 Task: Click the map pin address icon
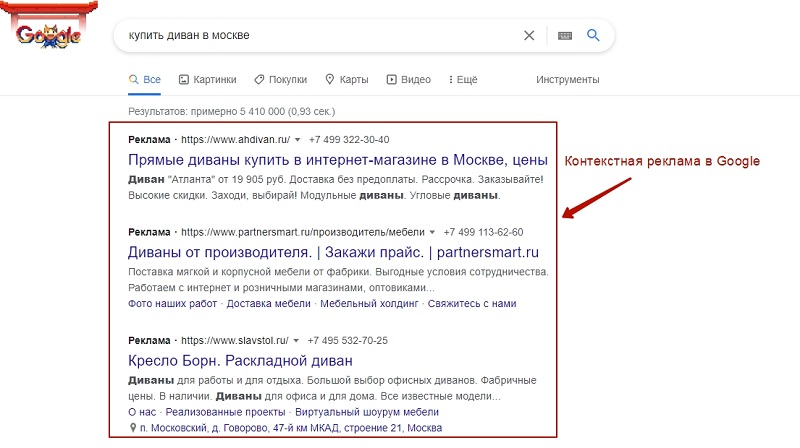[x=133, y=428]
